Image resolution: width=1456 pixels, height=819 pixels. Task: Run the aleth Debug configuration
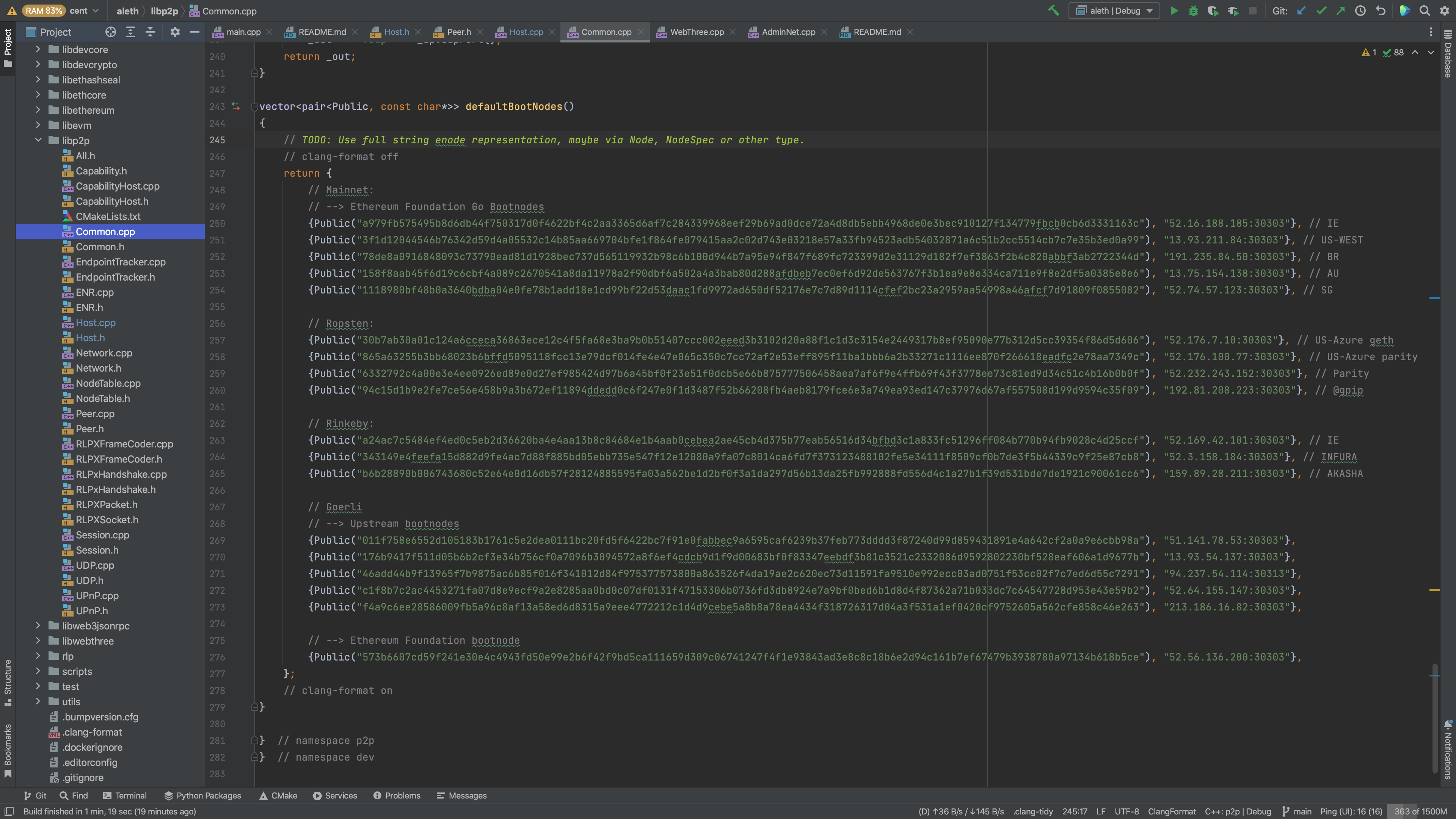[1174, 11]
